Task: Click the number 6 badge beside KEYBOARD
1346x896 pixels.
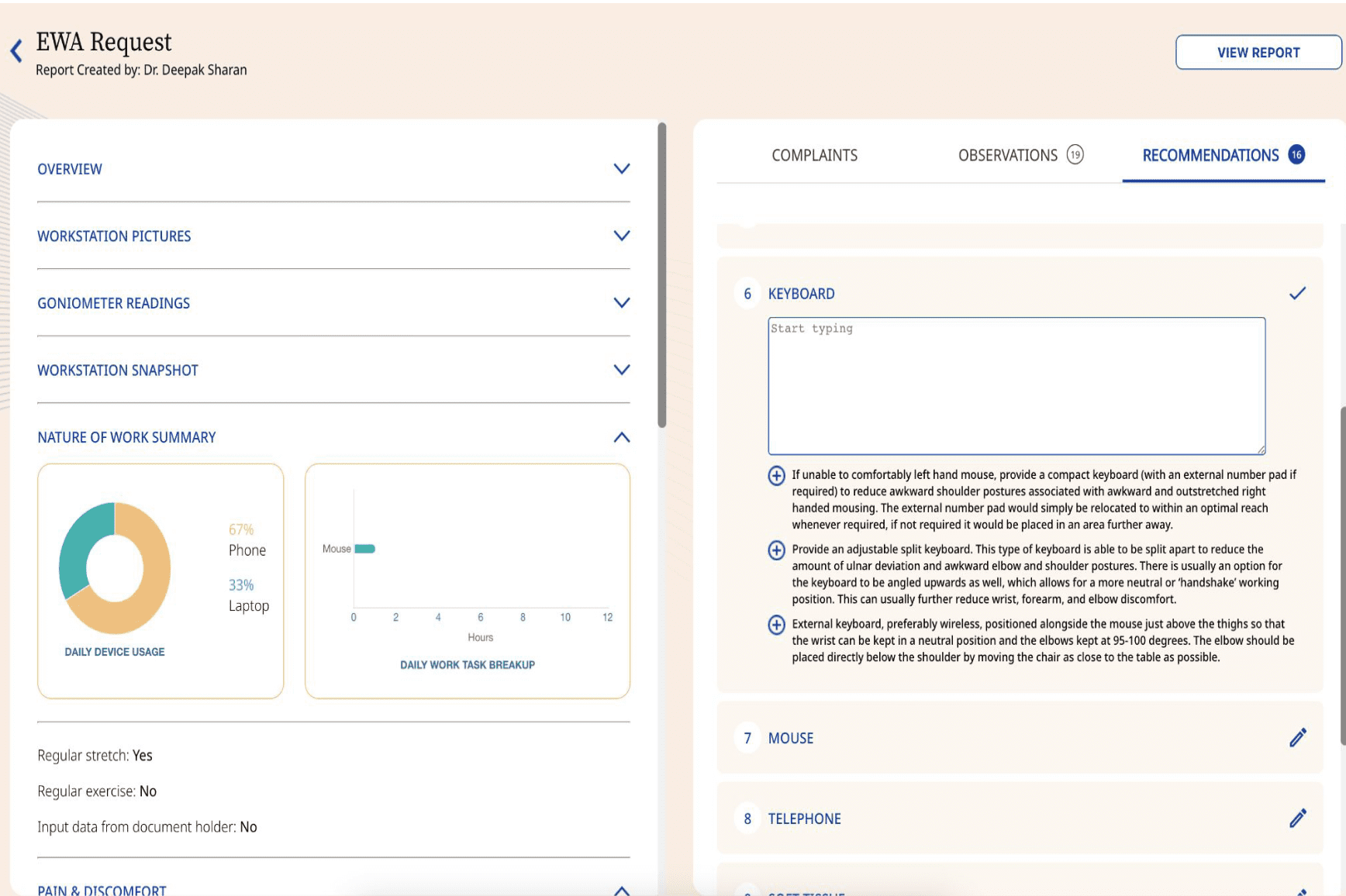Action: 747,294
